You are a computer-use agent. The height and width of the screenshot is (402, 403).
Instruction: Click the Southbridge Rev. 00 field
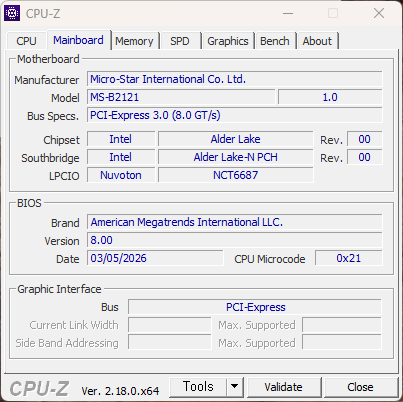coord(365,157)
